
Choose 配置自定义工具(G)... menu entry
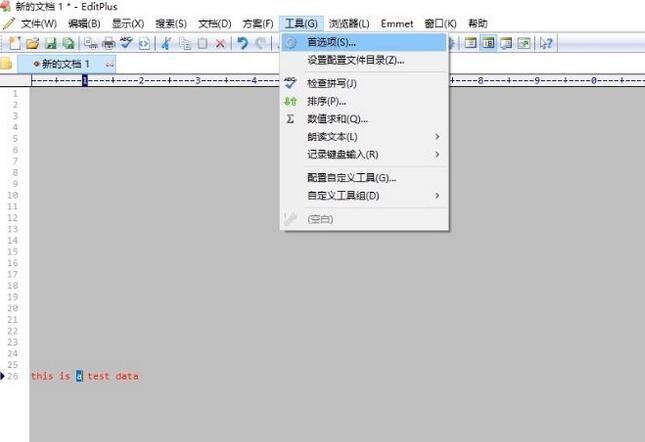[364, 178]
